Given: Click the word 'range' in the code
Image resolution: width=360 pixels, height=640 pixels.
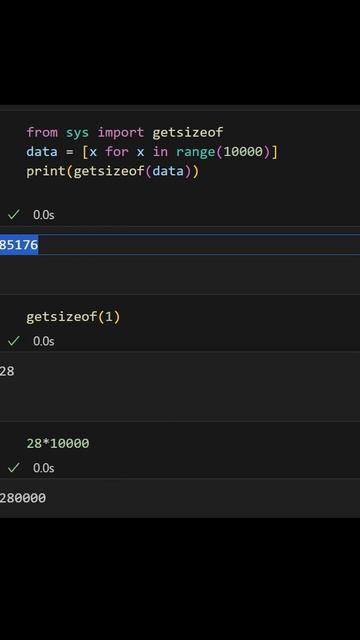Looking at the screenshot, I should coord(196,152).
